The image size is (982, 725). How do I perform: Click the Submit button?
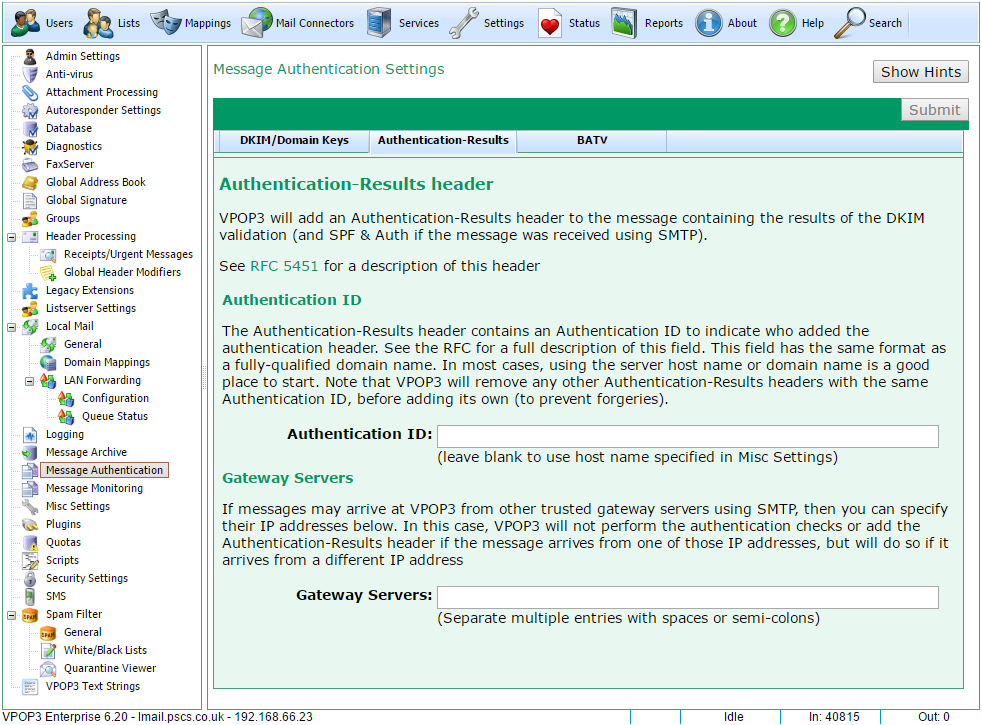(x=934, y=110)
